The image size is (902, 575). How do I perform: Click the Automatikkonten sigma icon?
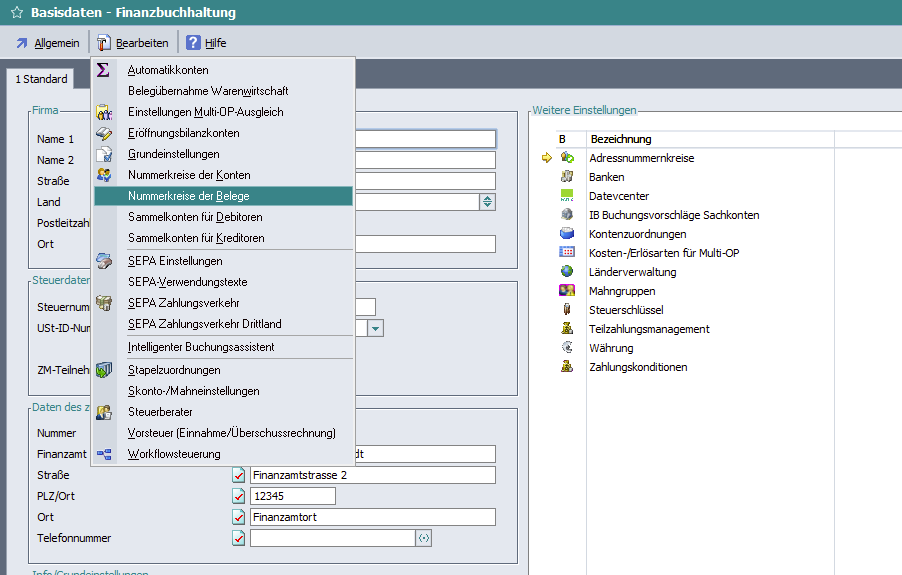pos(104,70)
